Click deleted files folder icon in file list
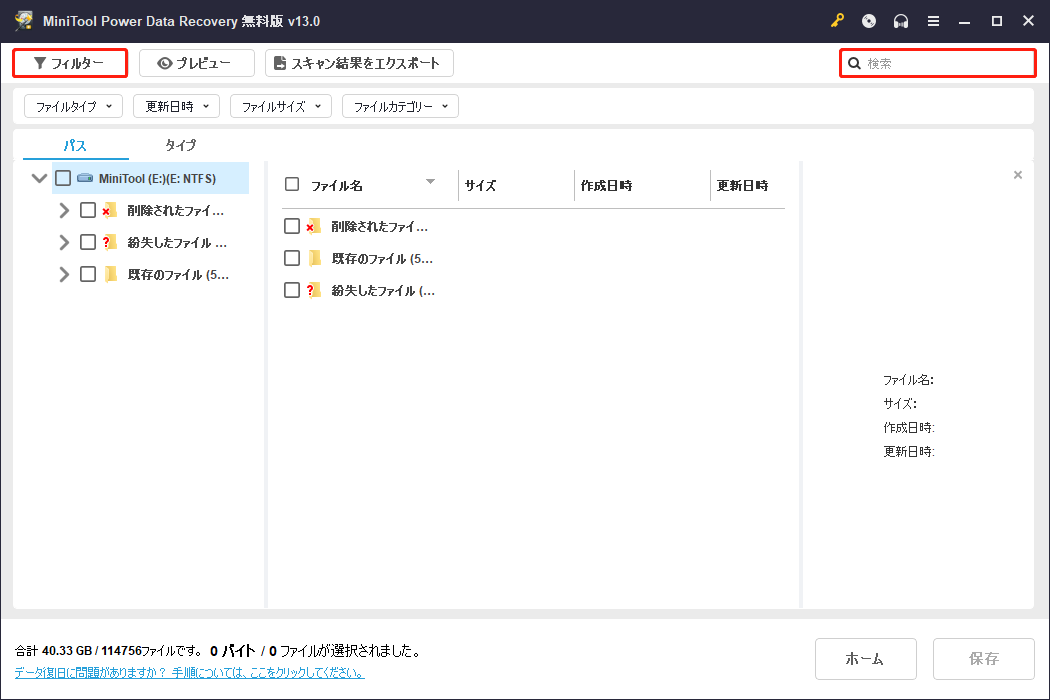Viewport: 1050px width, 700px height. 313,226
